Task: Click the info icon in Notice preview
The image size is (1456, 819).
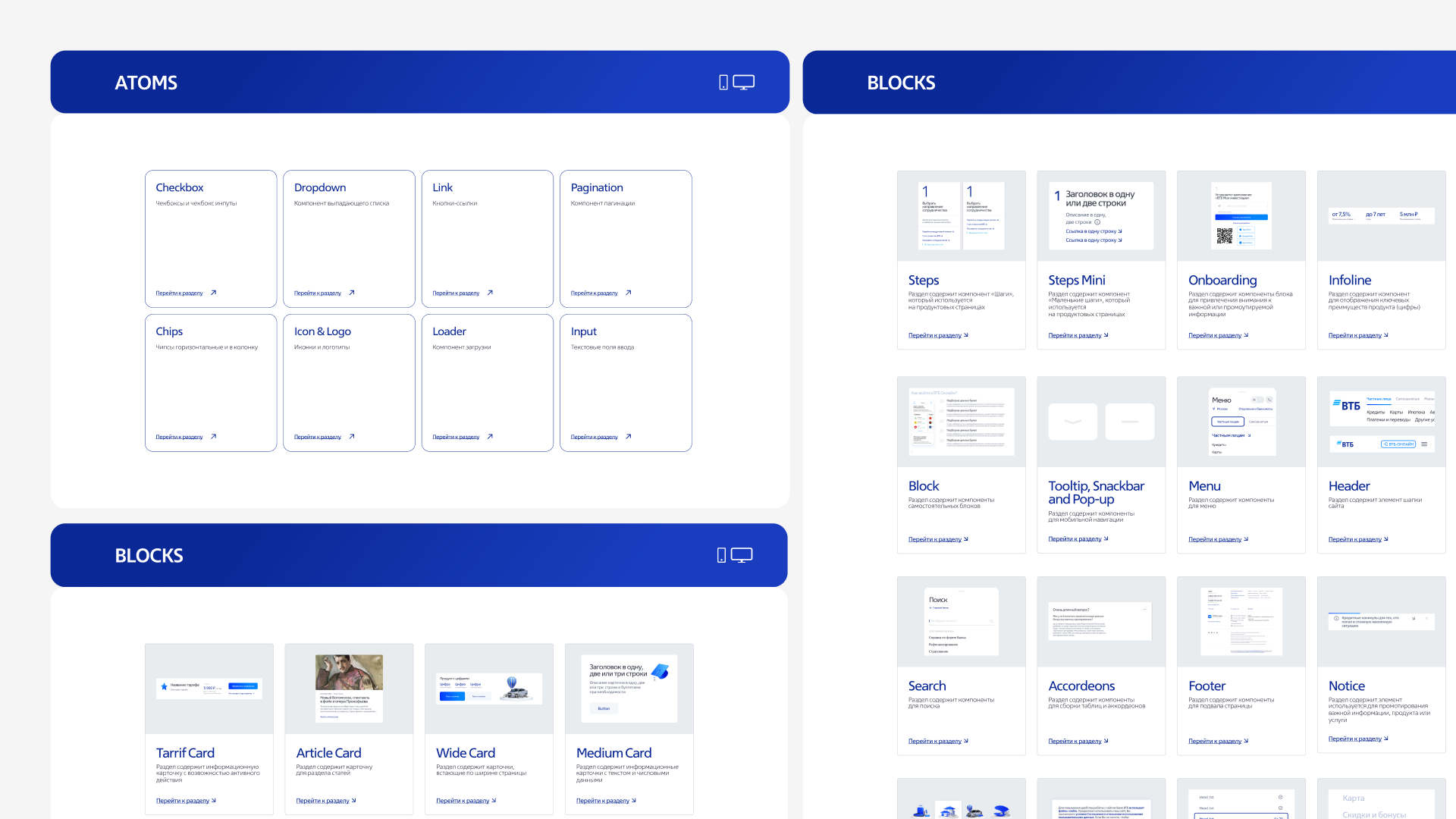Action: 1336,619
